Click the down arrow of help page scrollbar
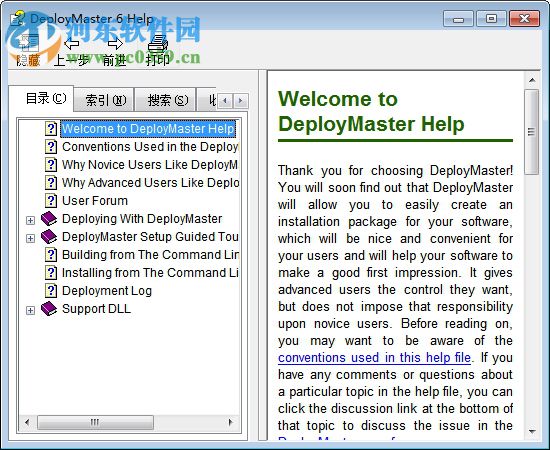The height and width of the screenshot is (450, 550). coord(532,431)
